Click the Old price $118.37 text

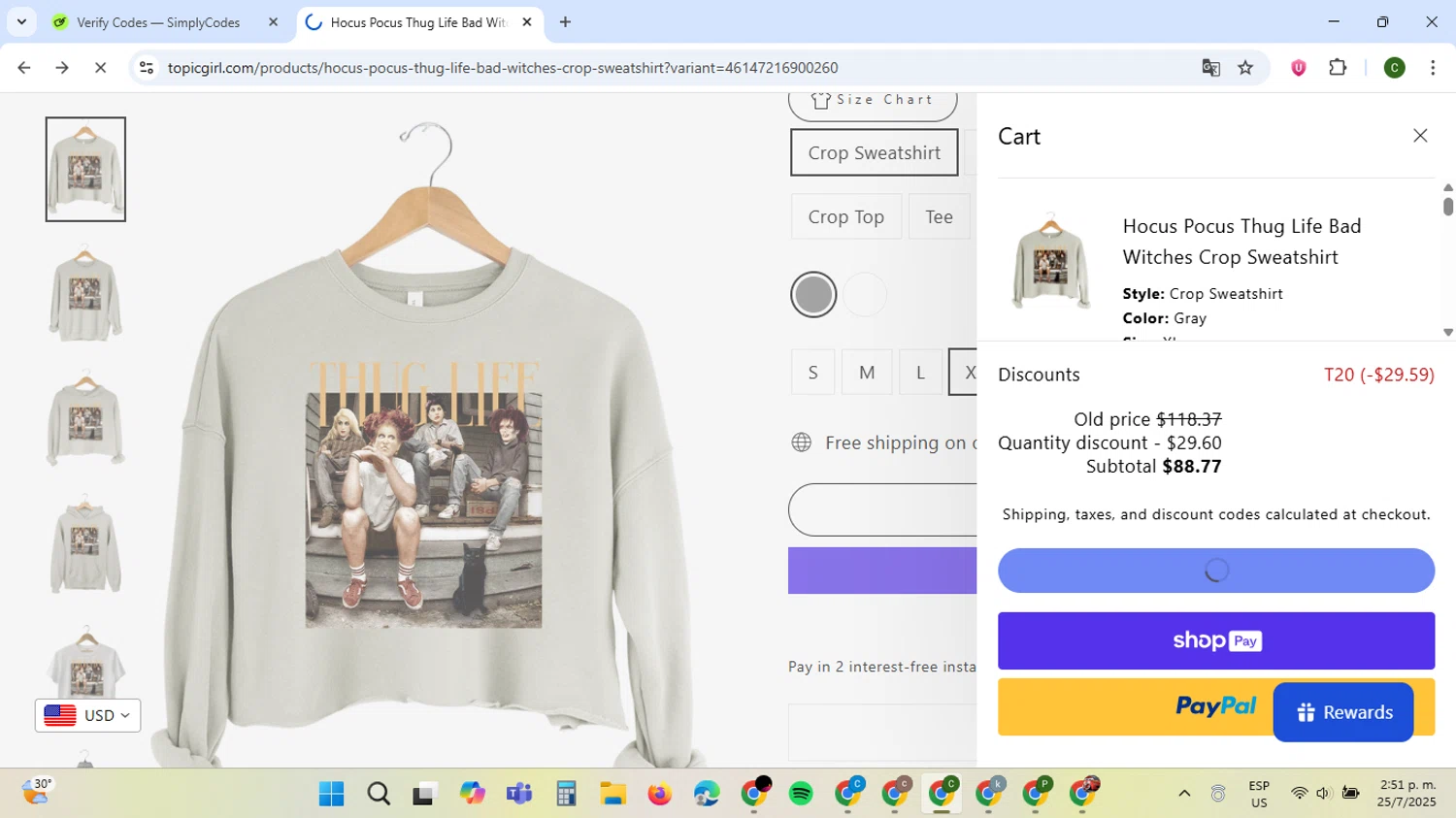[1147, 419]
